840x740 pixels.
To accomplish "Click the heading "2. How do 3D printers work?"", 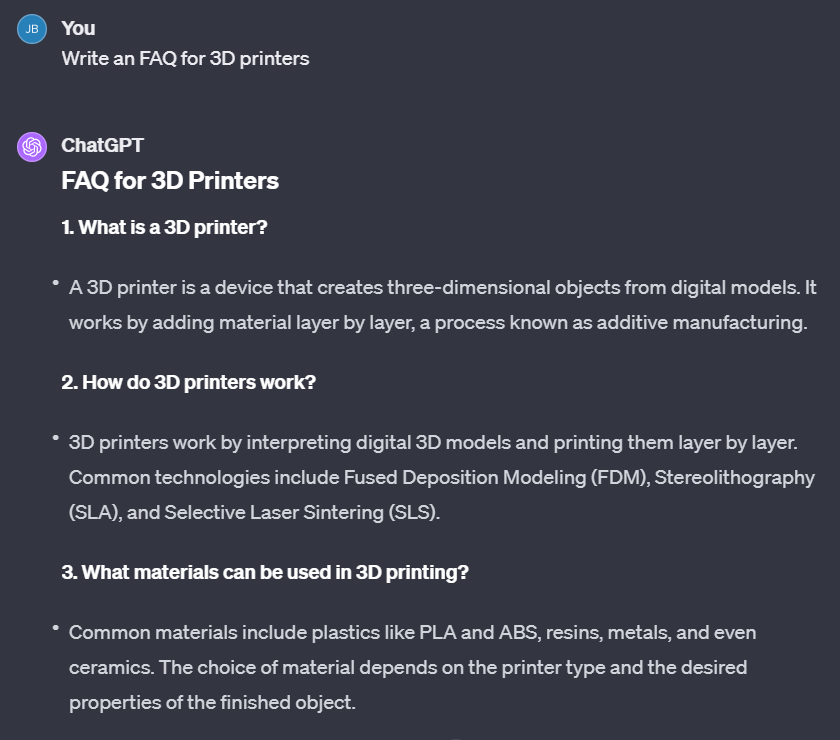I will [x=188, y=382].
